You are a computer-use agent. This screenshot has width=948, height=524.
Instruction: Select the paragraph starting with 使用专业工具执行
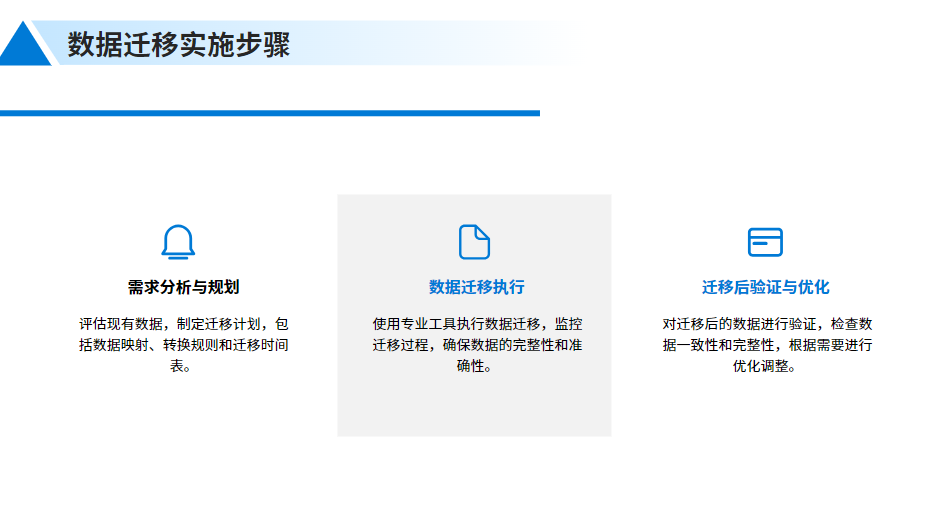point(477,345)
